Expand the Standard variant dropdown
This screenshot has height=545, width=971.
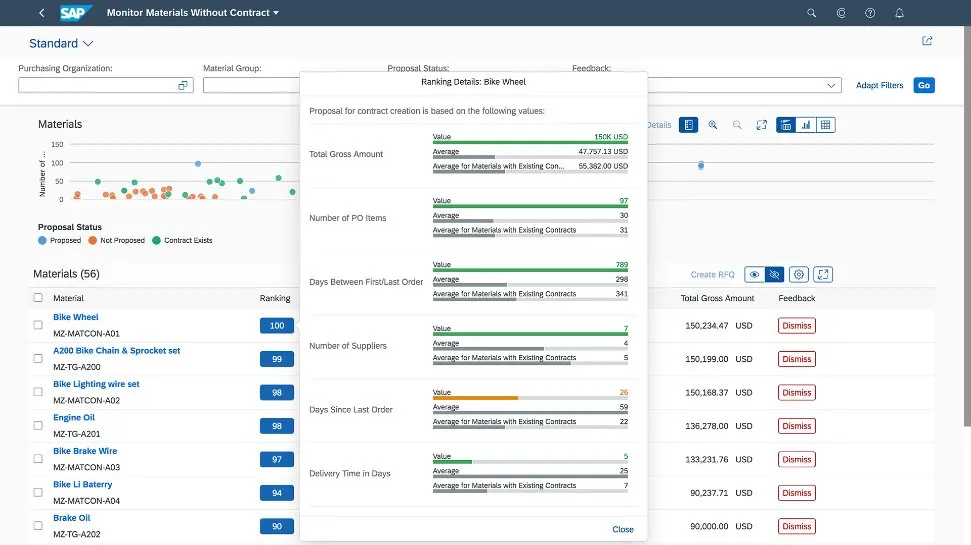pyautogui.click(x=88, y=44)
